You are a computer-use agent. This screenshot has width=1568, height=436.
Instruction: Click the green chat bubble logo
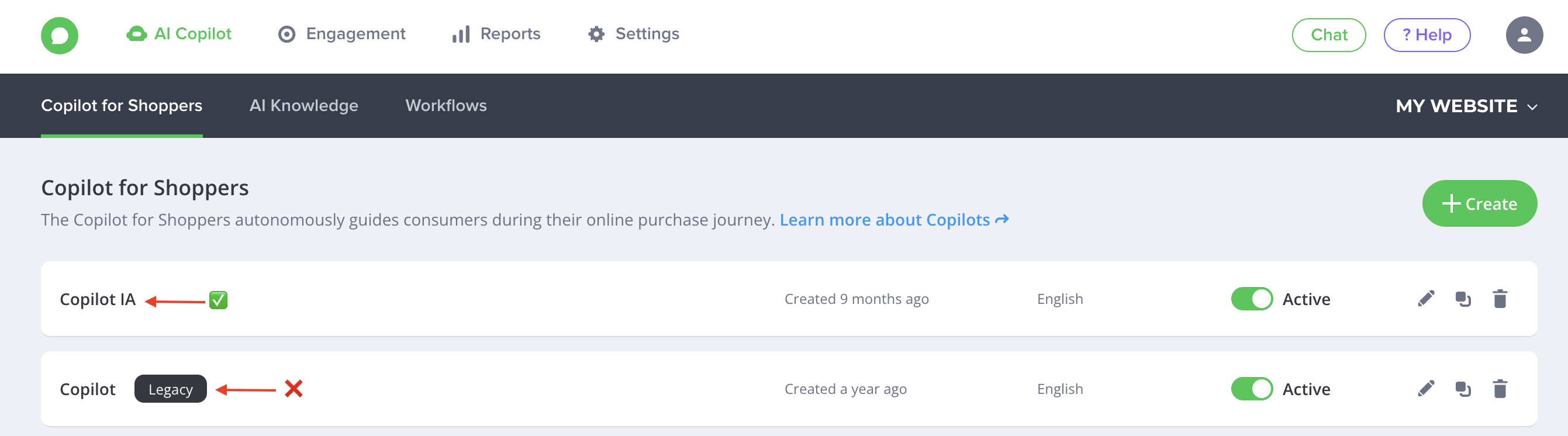click(x=59, y=35)
